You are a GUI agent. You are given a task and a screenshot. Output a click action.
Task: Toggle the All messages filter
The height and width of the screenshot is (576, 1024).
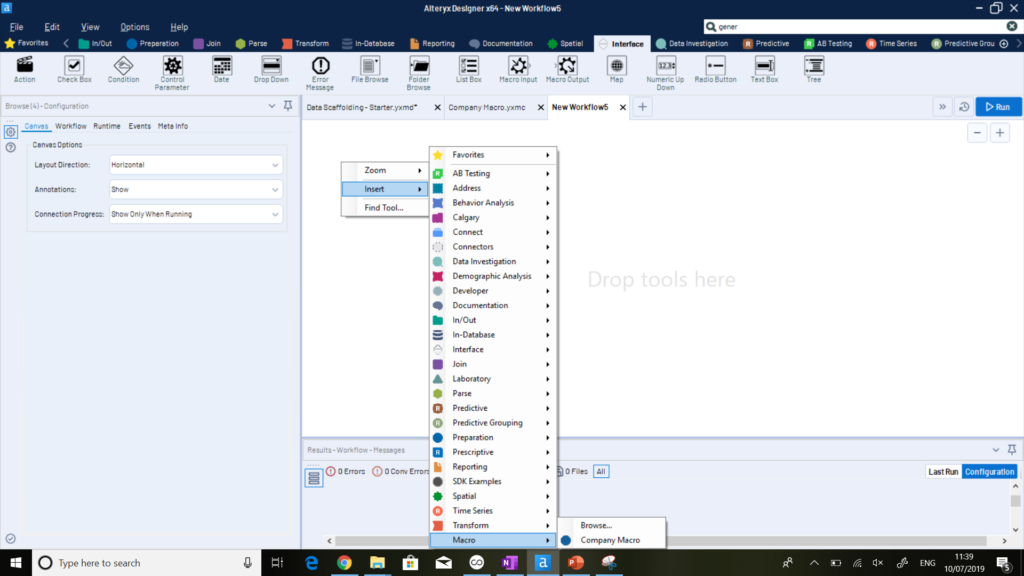coord(601,471)
